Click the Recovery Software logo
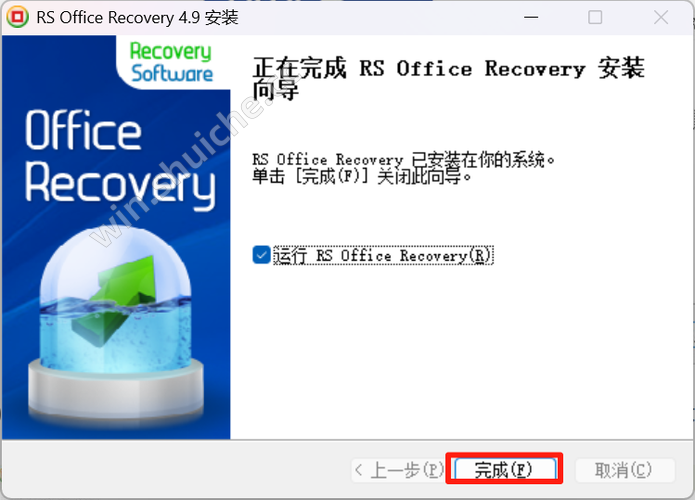The width and height of the screenshot is (695, 500). [x=172, y=62]
